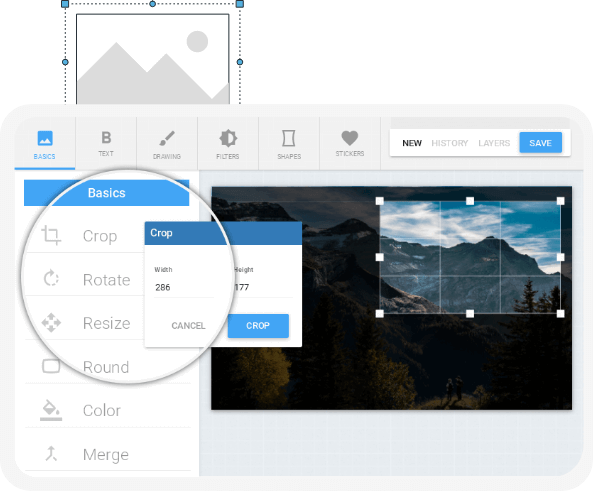Open the Layers panel

[x=494, y=143]
